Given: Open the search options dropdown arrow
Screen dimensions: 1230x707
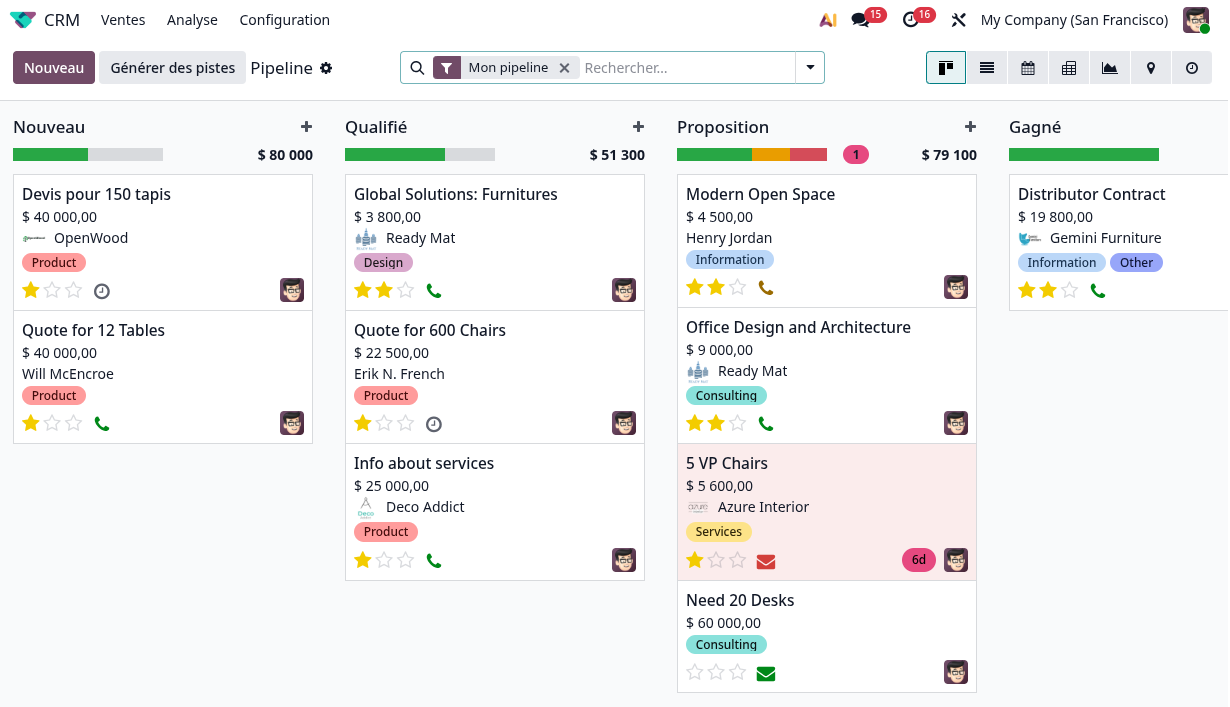Looking at the screenshot, I should point(810,67).
